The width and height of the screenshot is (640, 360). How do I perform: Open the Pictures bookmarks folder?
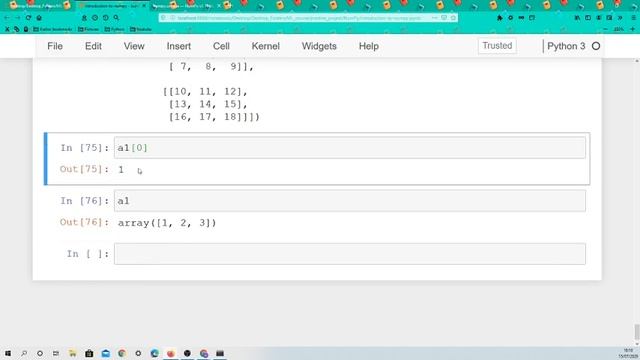click(89, 29)
